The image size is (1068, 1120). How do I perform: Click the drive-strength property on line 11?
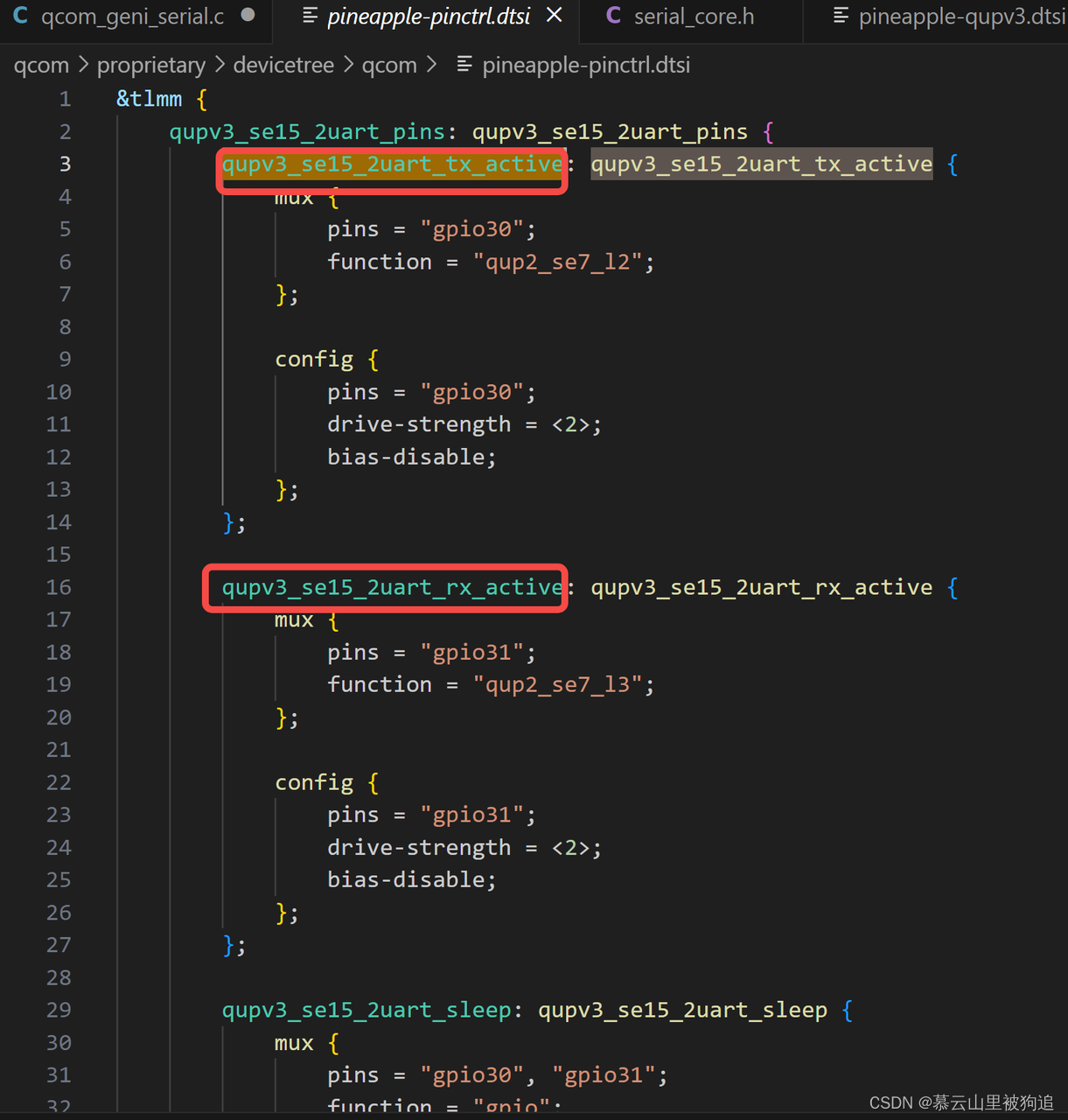point(419,423)
